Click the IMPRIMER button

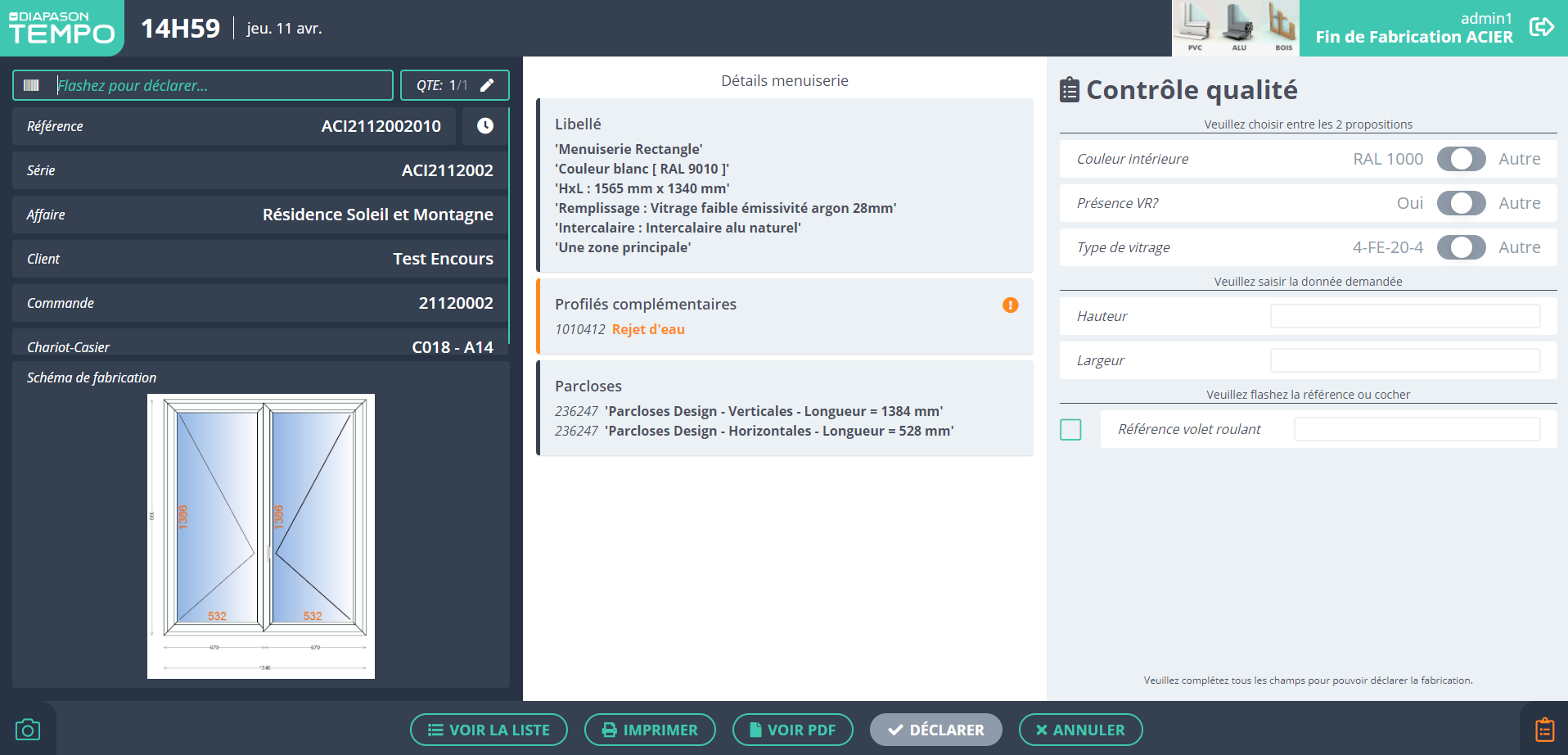pos(650,730)
